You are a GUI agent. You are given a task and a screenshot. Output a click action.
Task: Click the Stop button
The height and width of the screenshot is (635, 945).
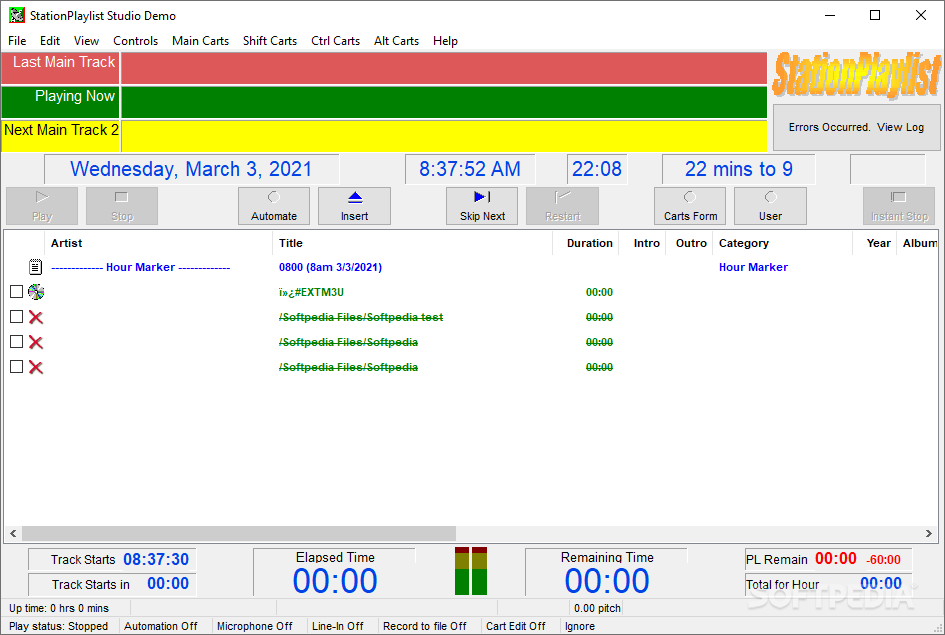coord(122,206)
